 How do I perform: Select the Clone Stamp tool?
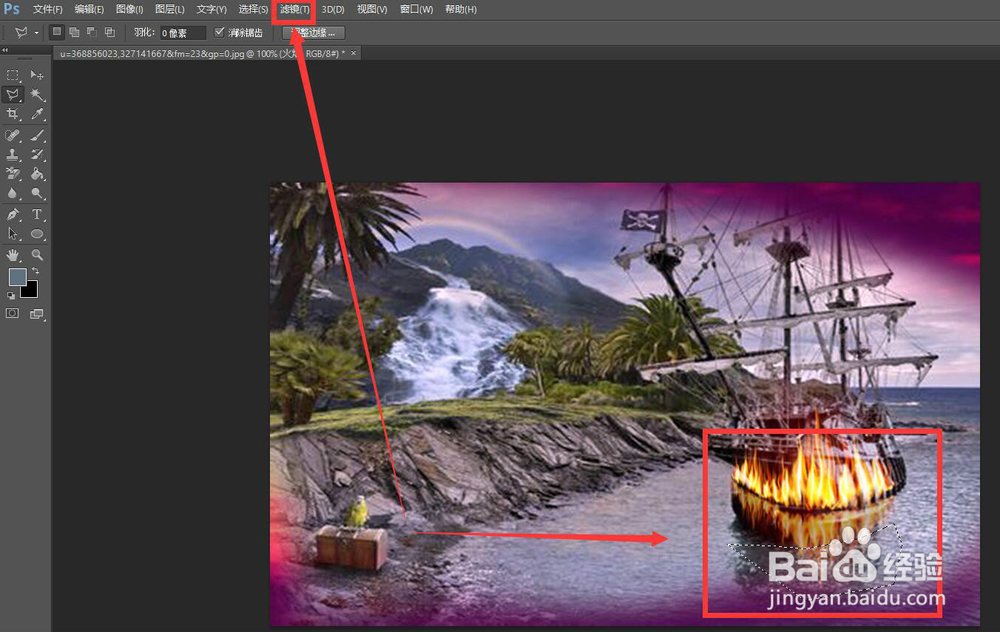click(12, 154)
